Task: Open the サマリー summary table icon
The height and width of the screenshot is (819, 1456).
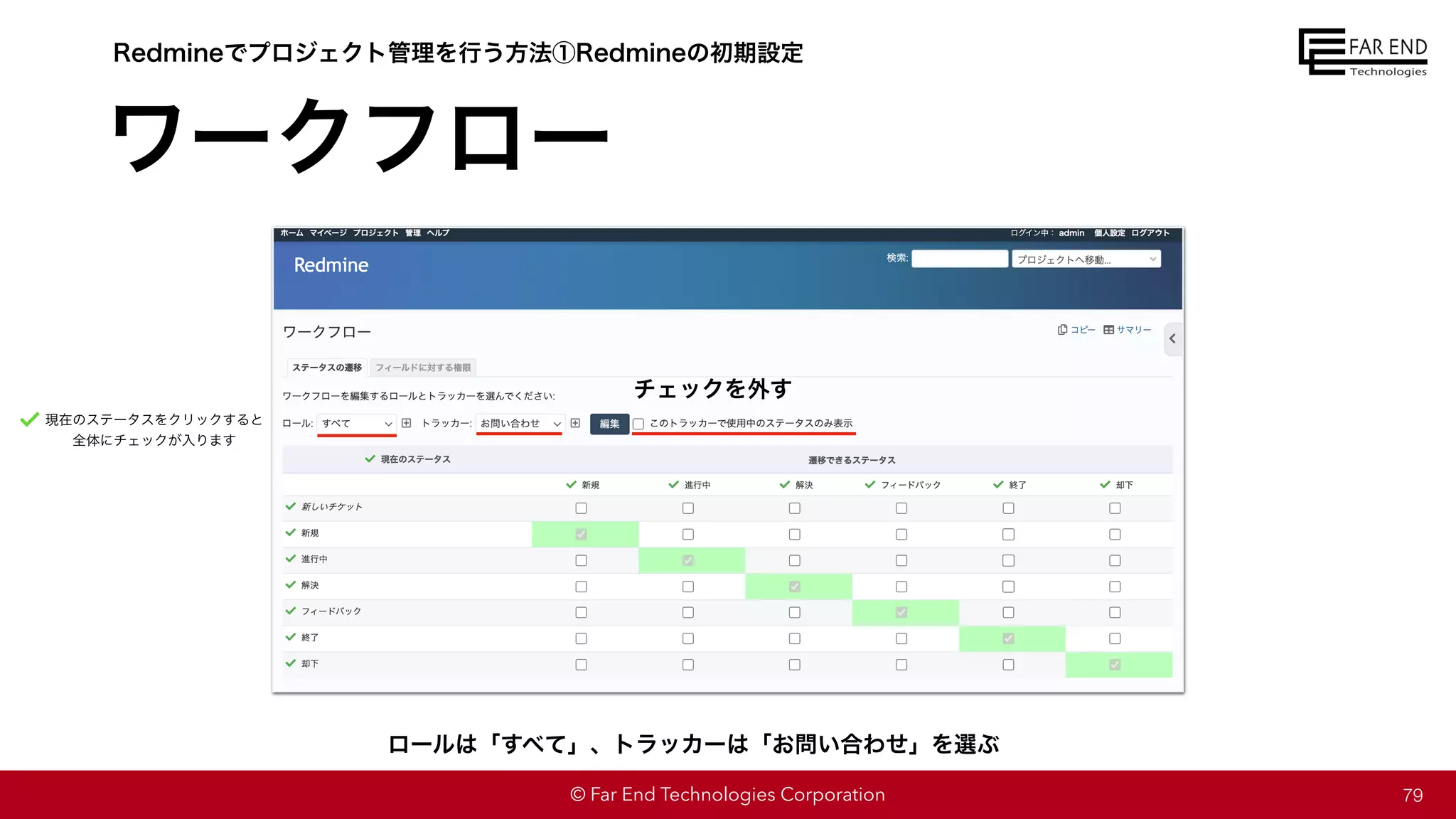Action: click(1108, 330)
